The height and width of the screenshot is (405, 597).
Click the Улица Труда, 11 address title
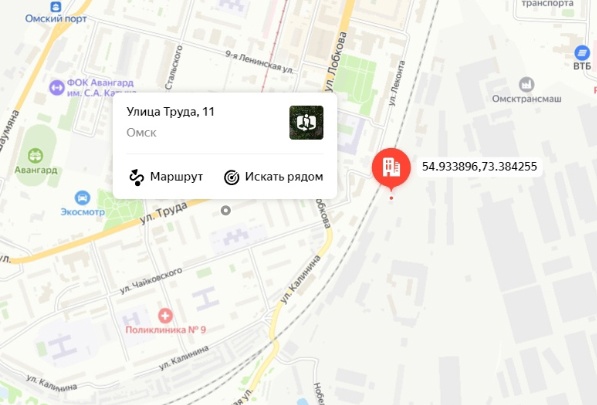click(170, 112)
